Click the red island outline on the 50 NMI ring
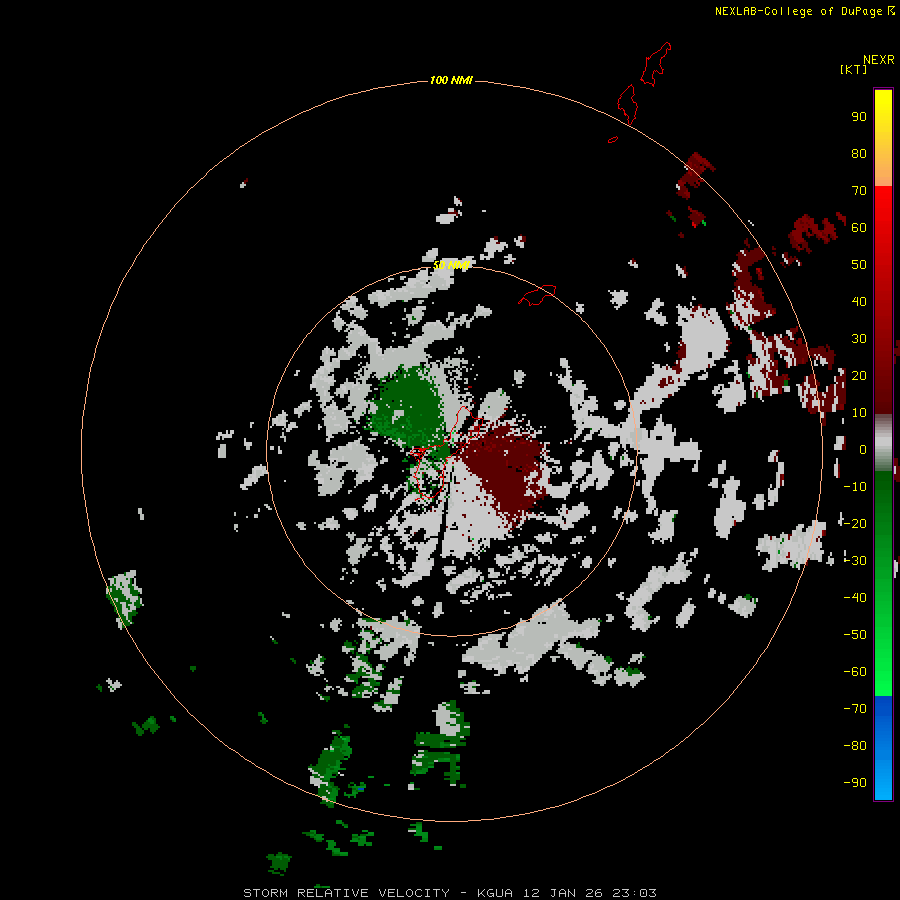The height and width of the screenshot is (900, 900). 537,295
